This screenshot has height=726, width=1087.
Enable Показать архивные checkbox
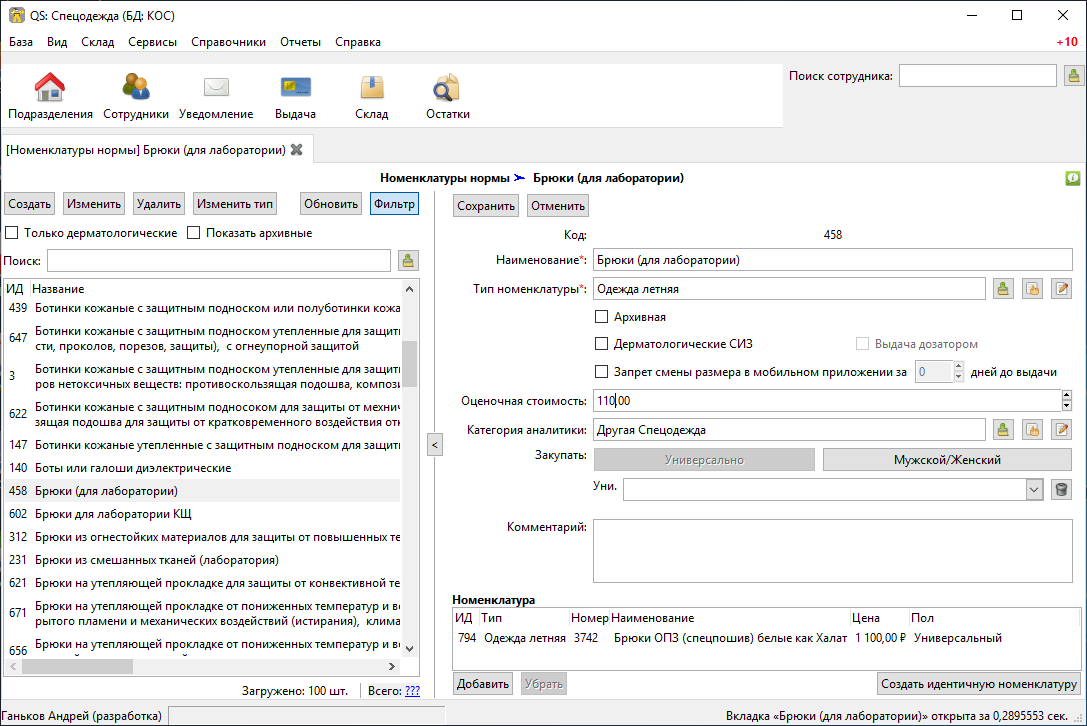click(x=193, y=233)
